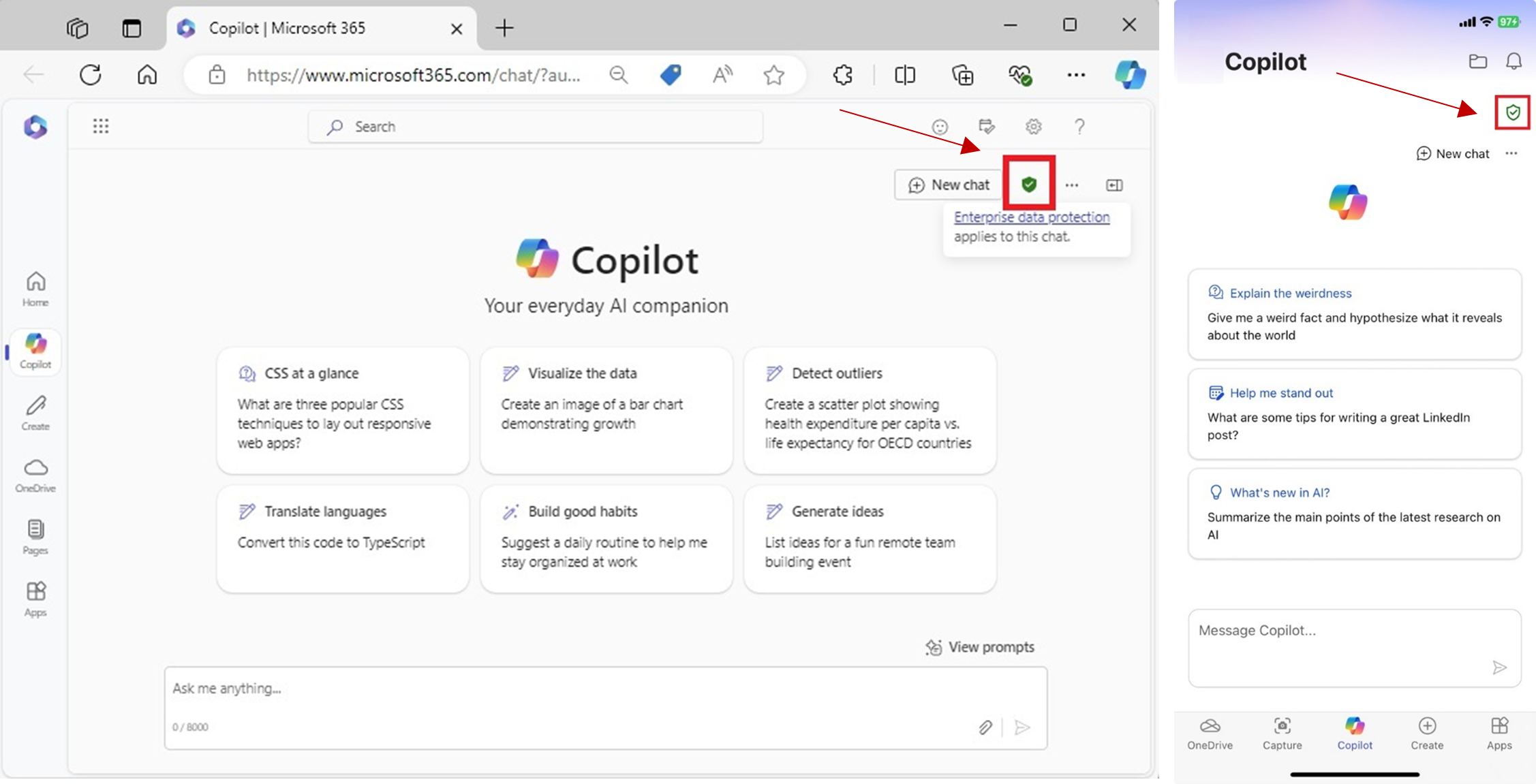
Task: Choose the What's new in AI mobile card
Action: [1355, 514]
